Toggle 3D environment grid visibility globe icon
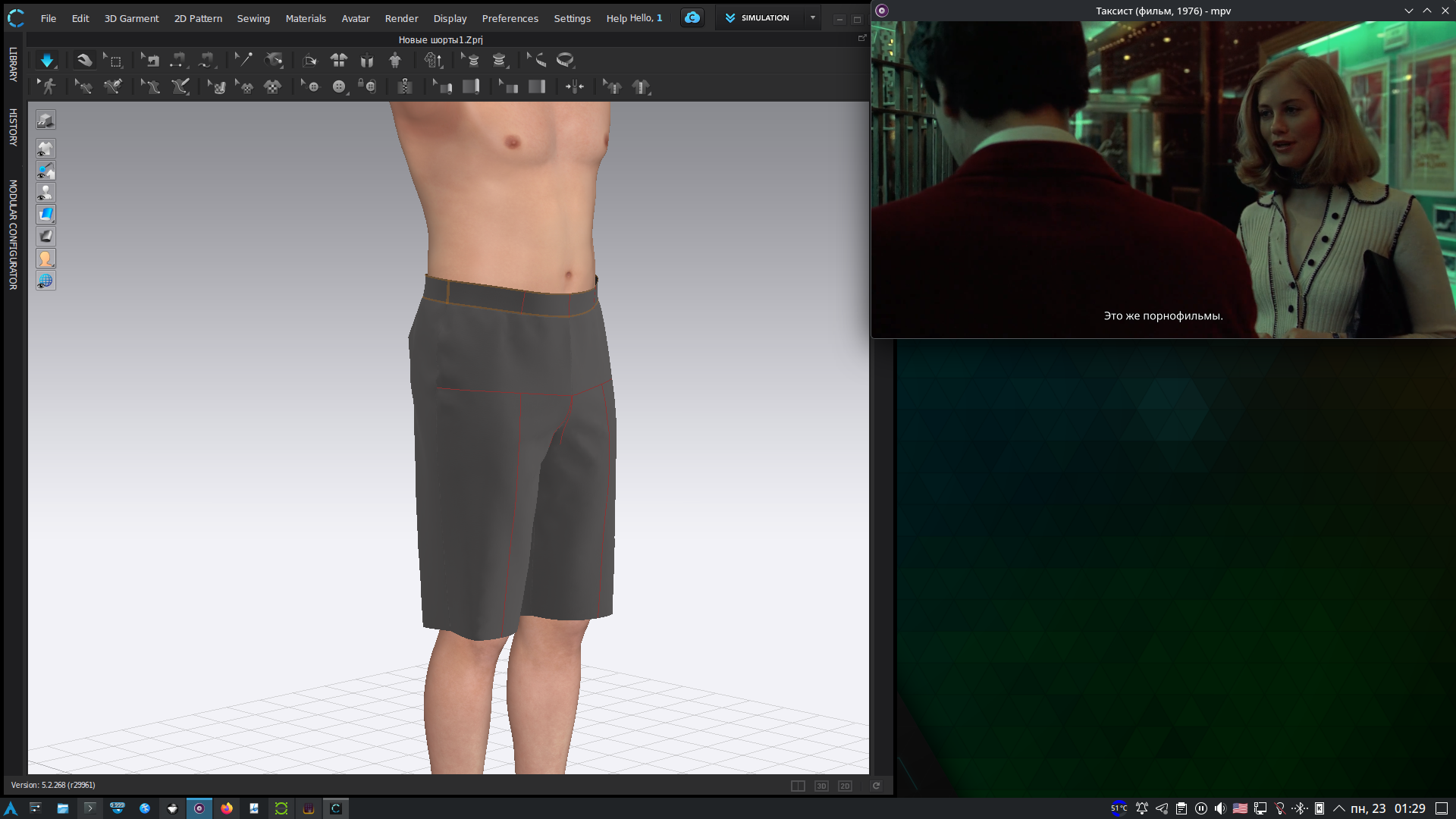Viewport: 1456px width, 819px height. tap(45, 281)
